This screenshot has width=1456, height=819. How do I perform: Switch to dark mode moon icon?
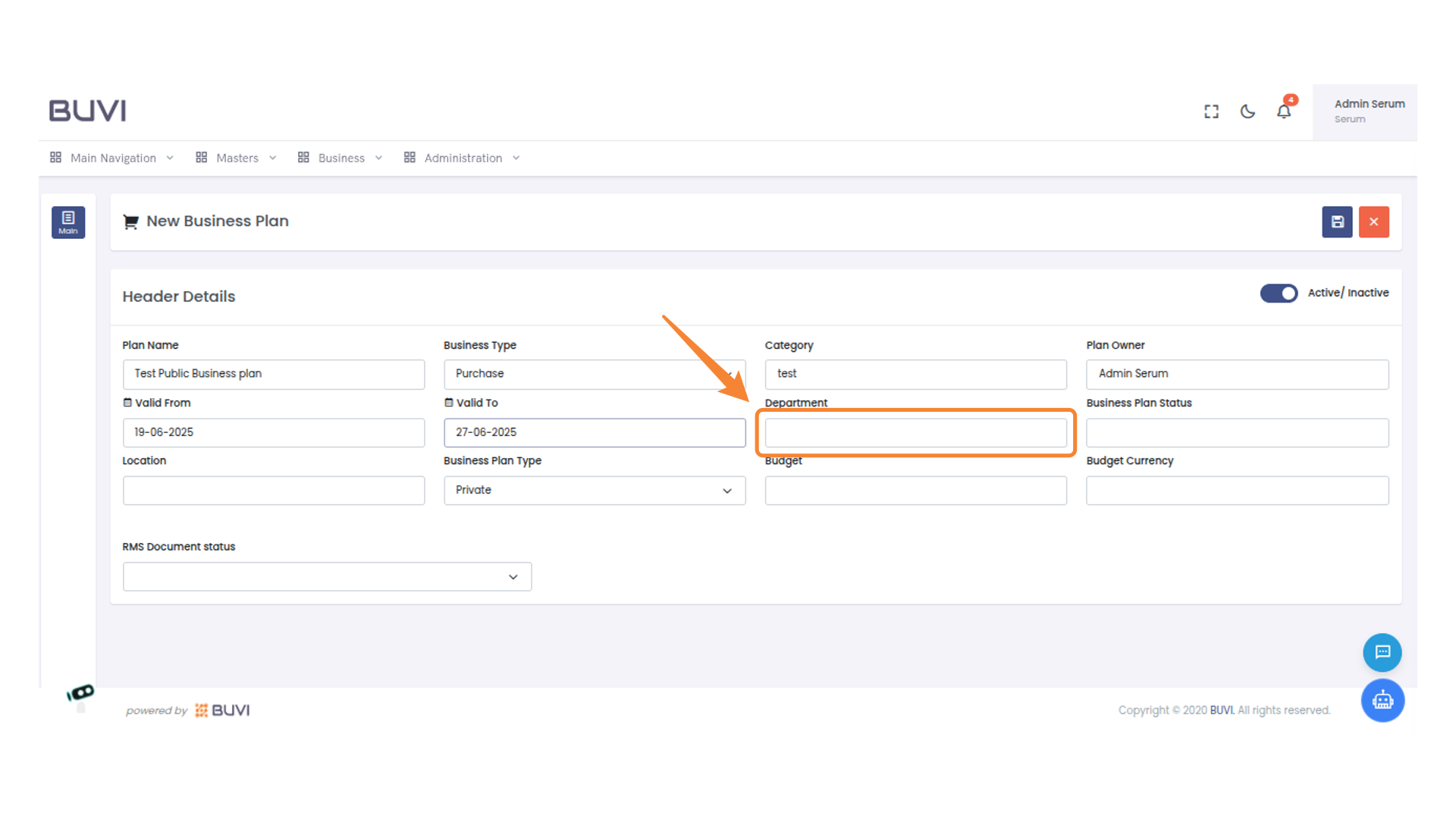1247,111
